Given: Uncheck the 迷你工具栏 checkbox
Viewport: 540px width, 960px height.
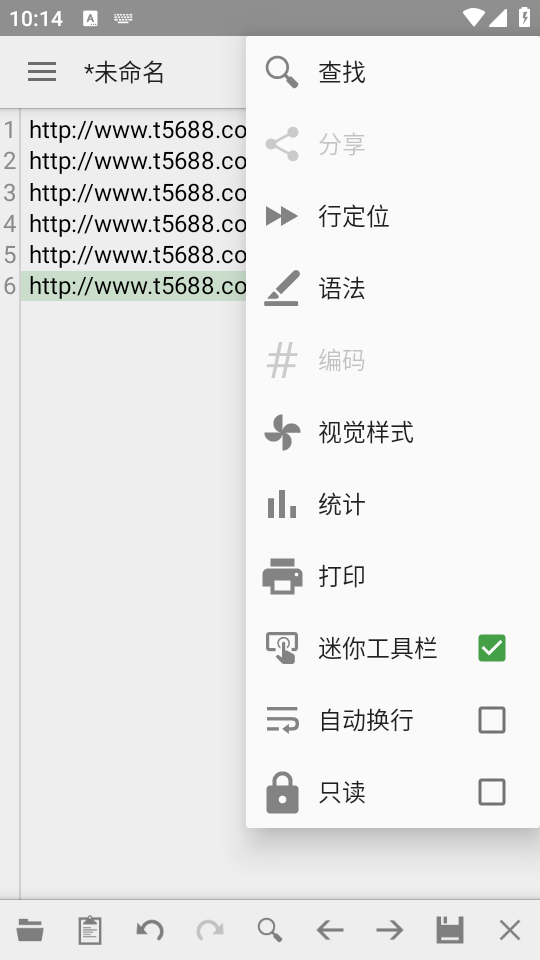Looking at the screenshot, I should pos(492,648).
